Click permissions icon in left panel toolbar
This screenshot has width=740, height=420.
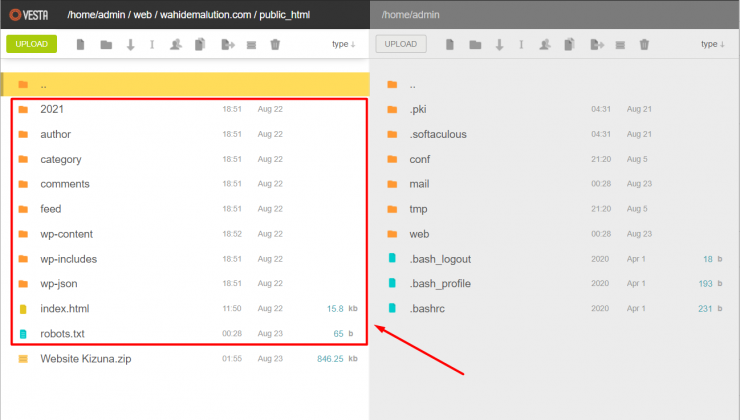coord(176,44)
